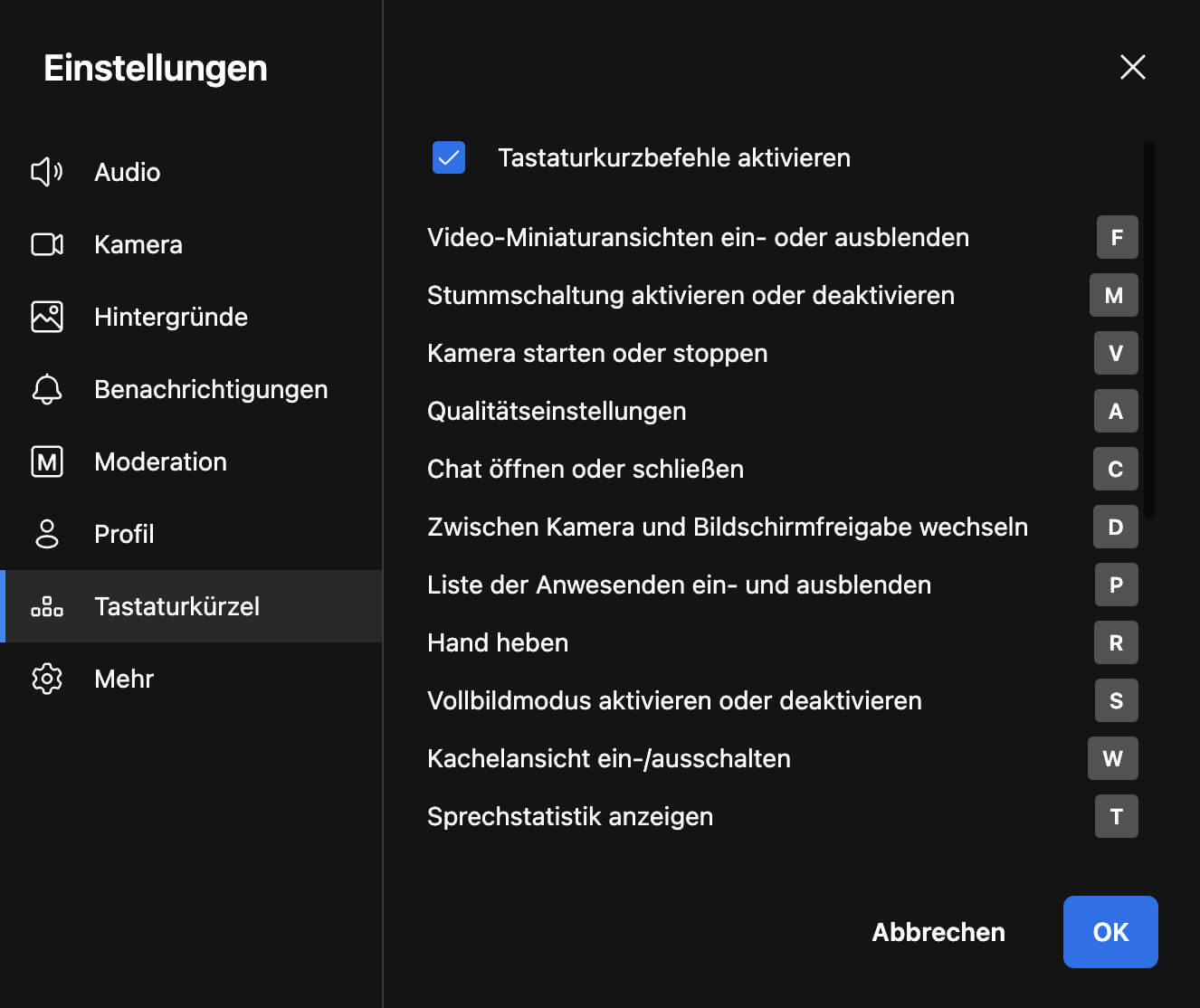Click the Audio speaker icon
The image size is (1200, 1008).
tap(47, 172)
